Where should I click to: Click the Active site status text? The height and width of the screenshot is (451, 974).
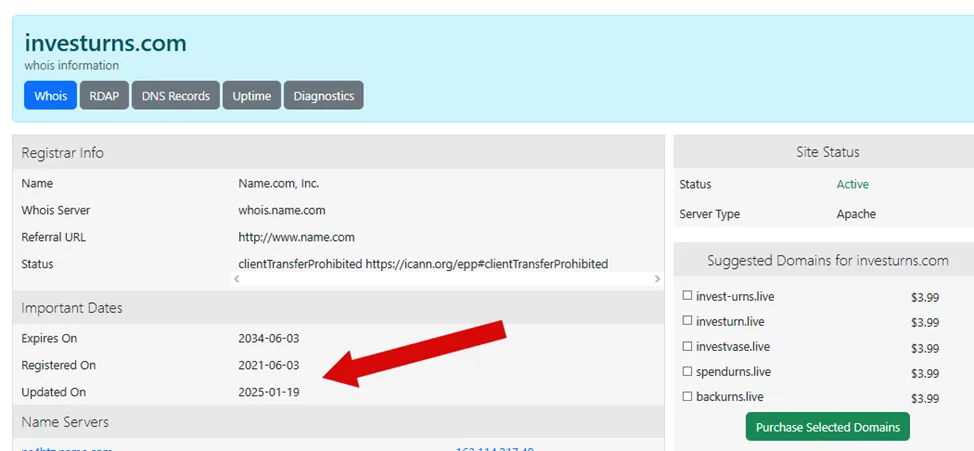(852, 184)
